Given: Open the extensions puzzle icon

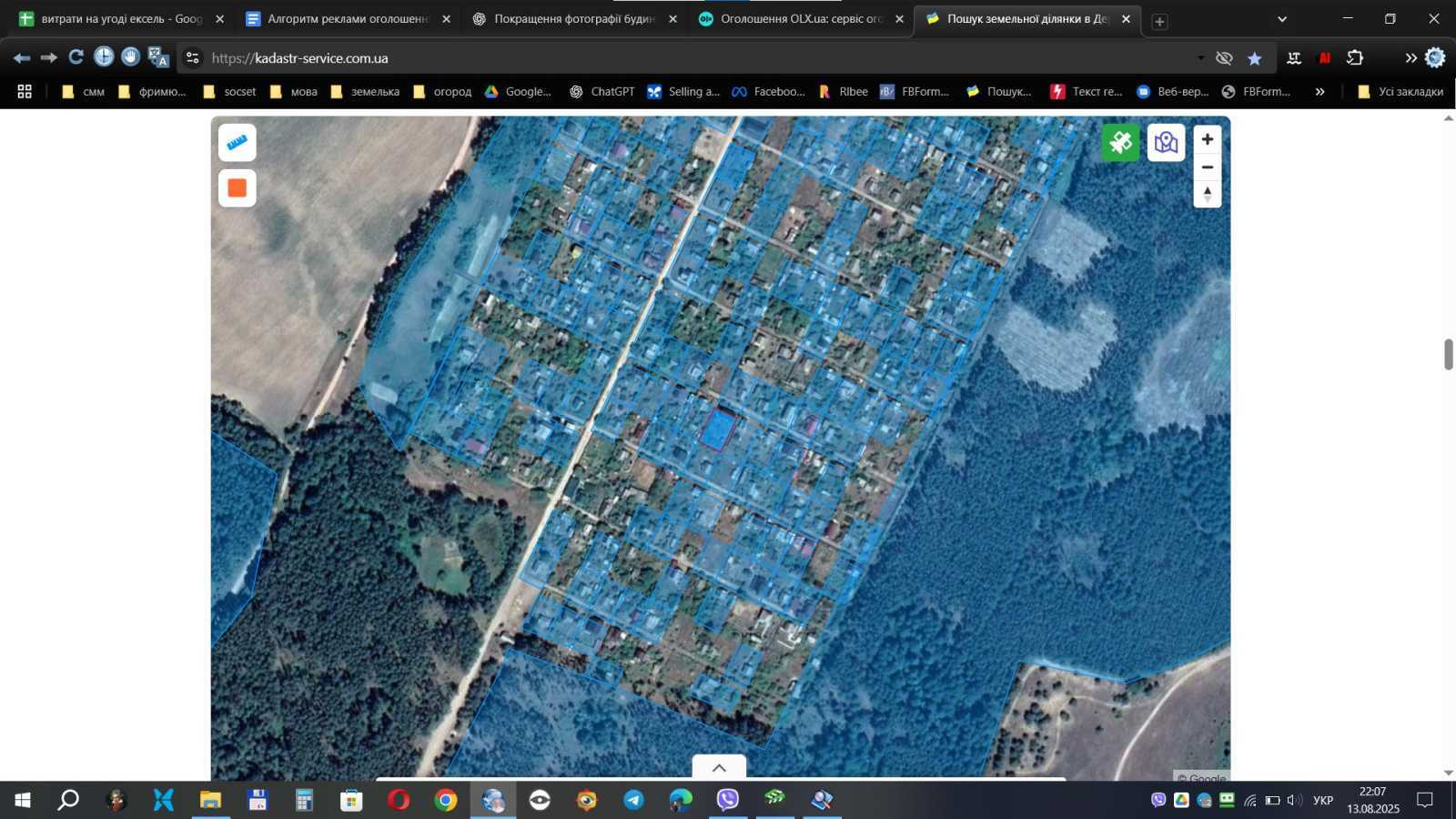Looking at the screenshot, I should click(1355, 58).
